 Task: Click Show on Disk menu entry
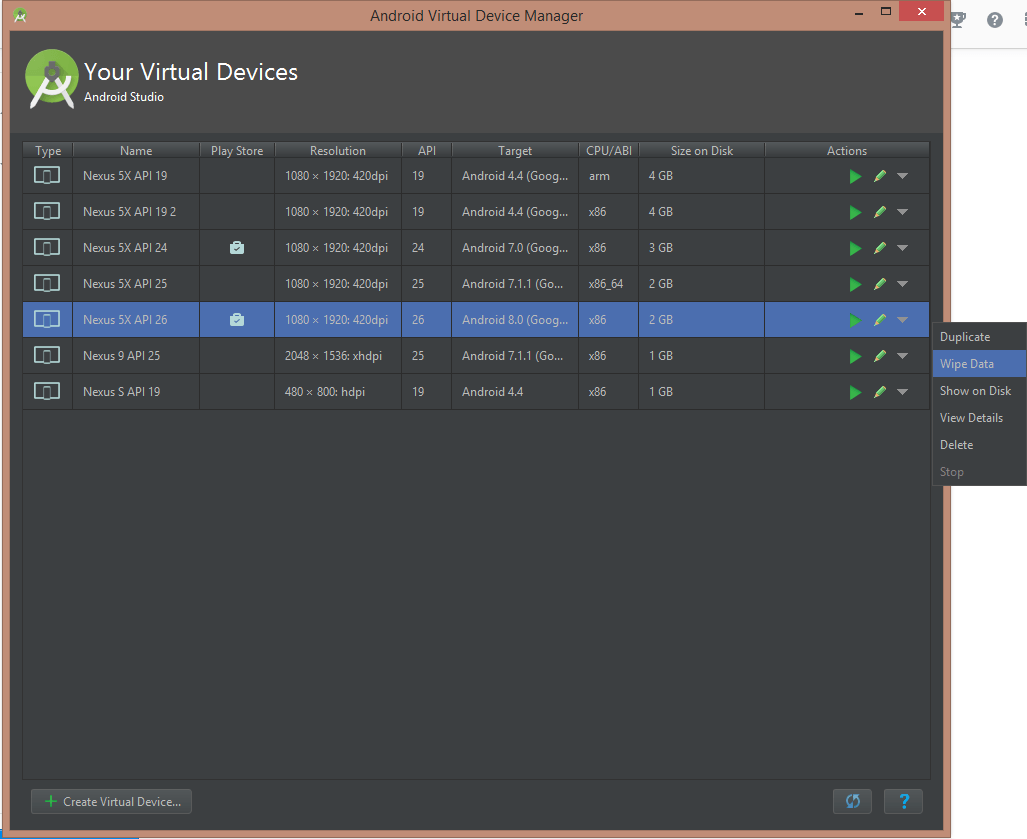[975, 391]
